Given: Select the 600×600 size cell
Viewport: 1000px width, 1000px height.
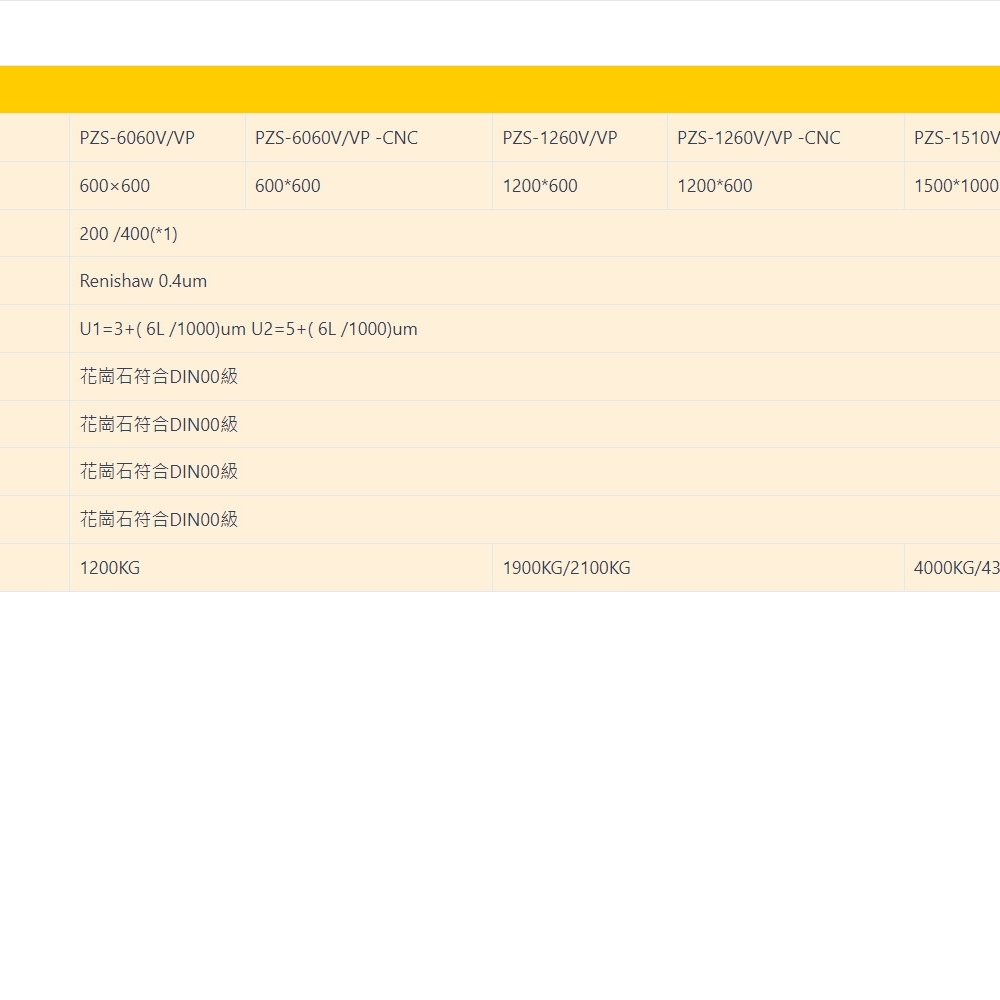Looking at the screenshot, I should pyautogui.click(x=115, y=186).
